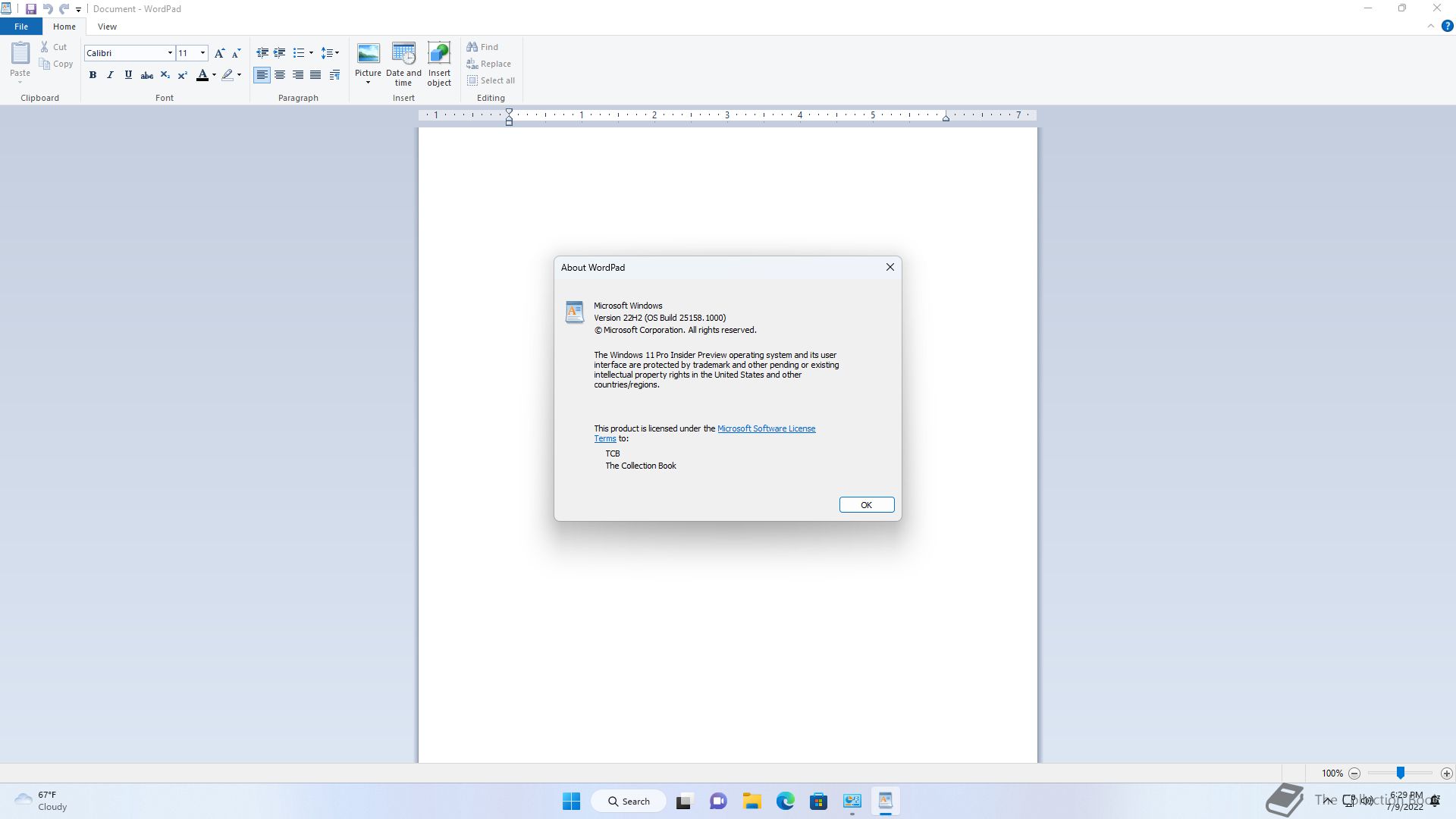The image size is (1456, 819).
Task: Open the Paragraph settings icon
Action: pos(334,75)
